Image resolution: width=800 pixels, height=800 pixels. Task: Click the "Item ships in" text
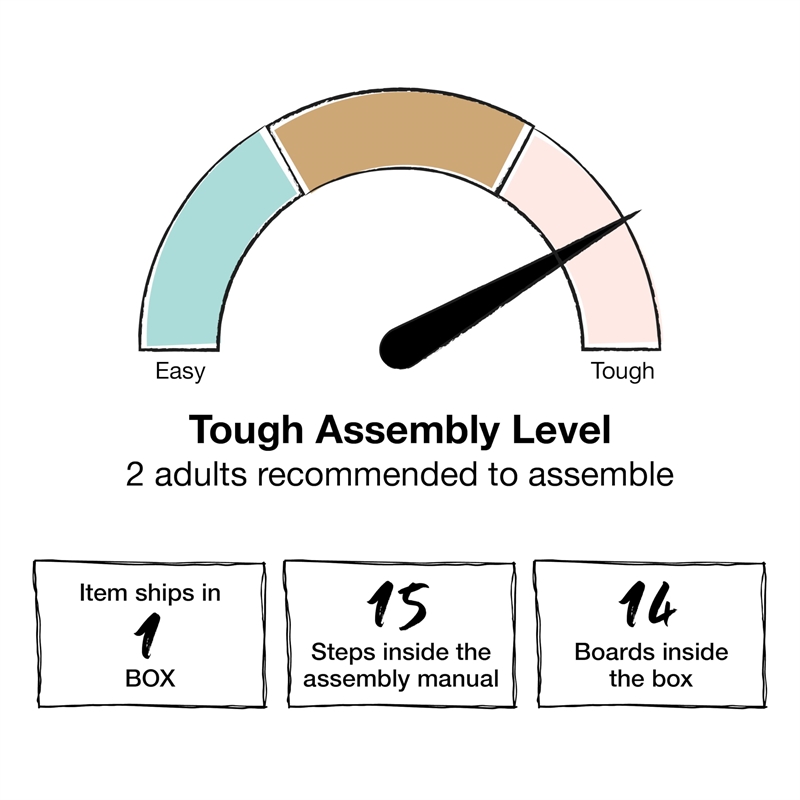(150, 593)
